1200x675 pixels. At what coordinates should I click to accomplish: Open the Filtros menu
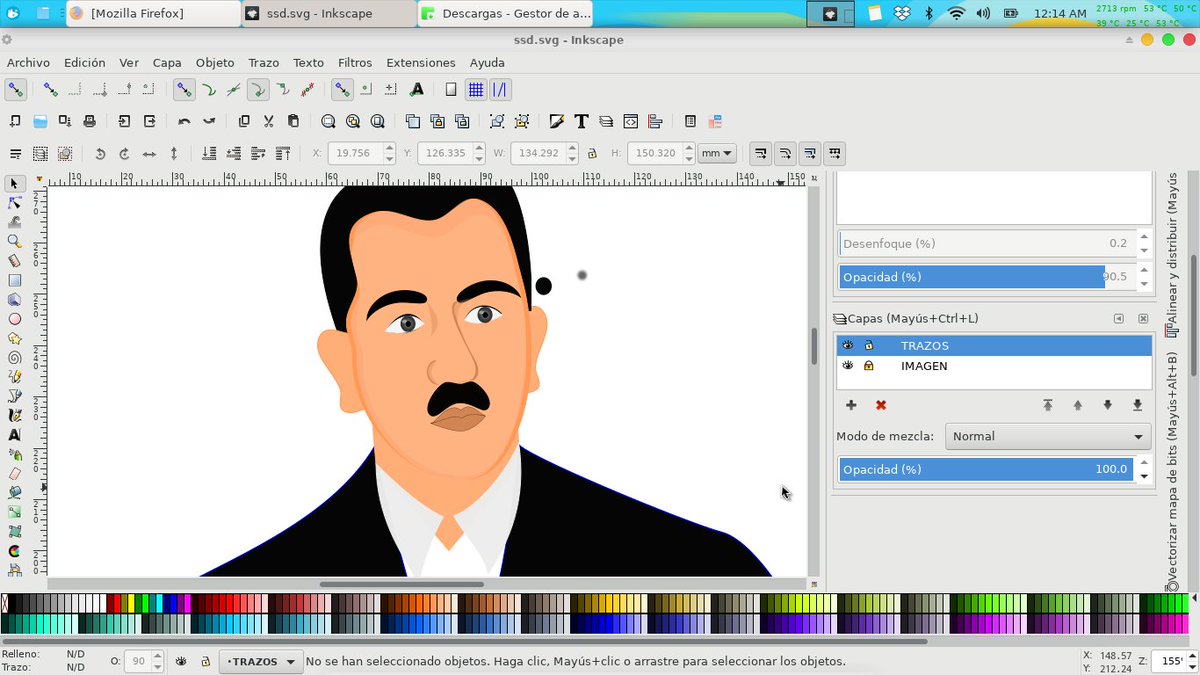click(355, 62)
